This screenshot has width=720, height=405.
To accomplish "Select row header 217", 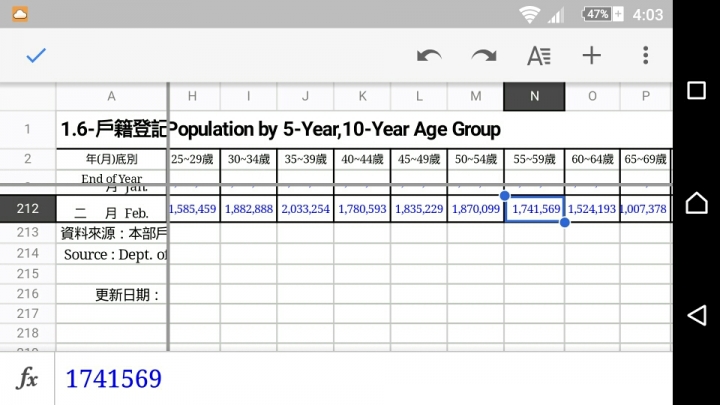I will click(28, 314).
